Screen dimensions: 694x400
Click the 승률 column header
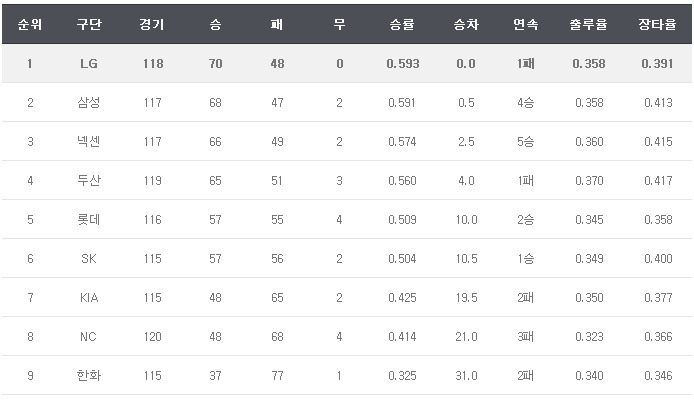[x=402, y=24]
